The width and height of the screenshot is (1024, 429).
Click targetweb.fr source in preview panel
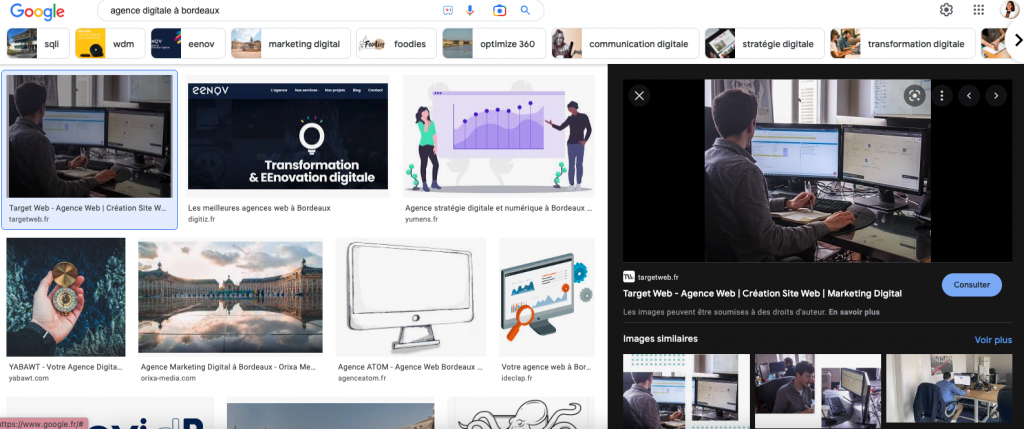coord(658,277)
